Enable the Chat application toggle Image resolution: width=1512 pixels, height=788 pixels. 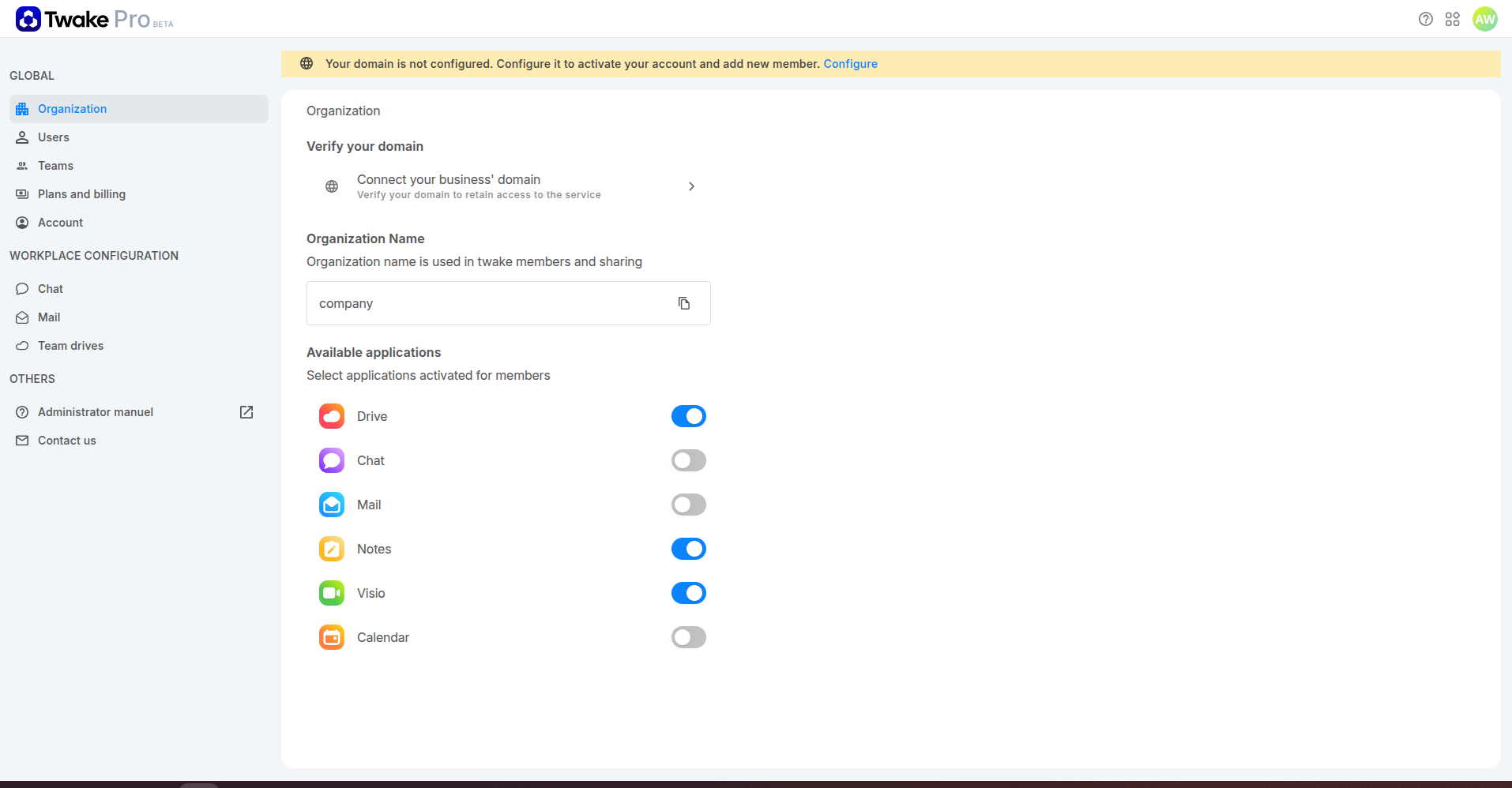tap(689, 460)
